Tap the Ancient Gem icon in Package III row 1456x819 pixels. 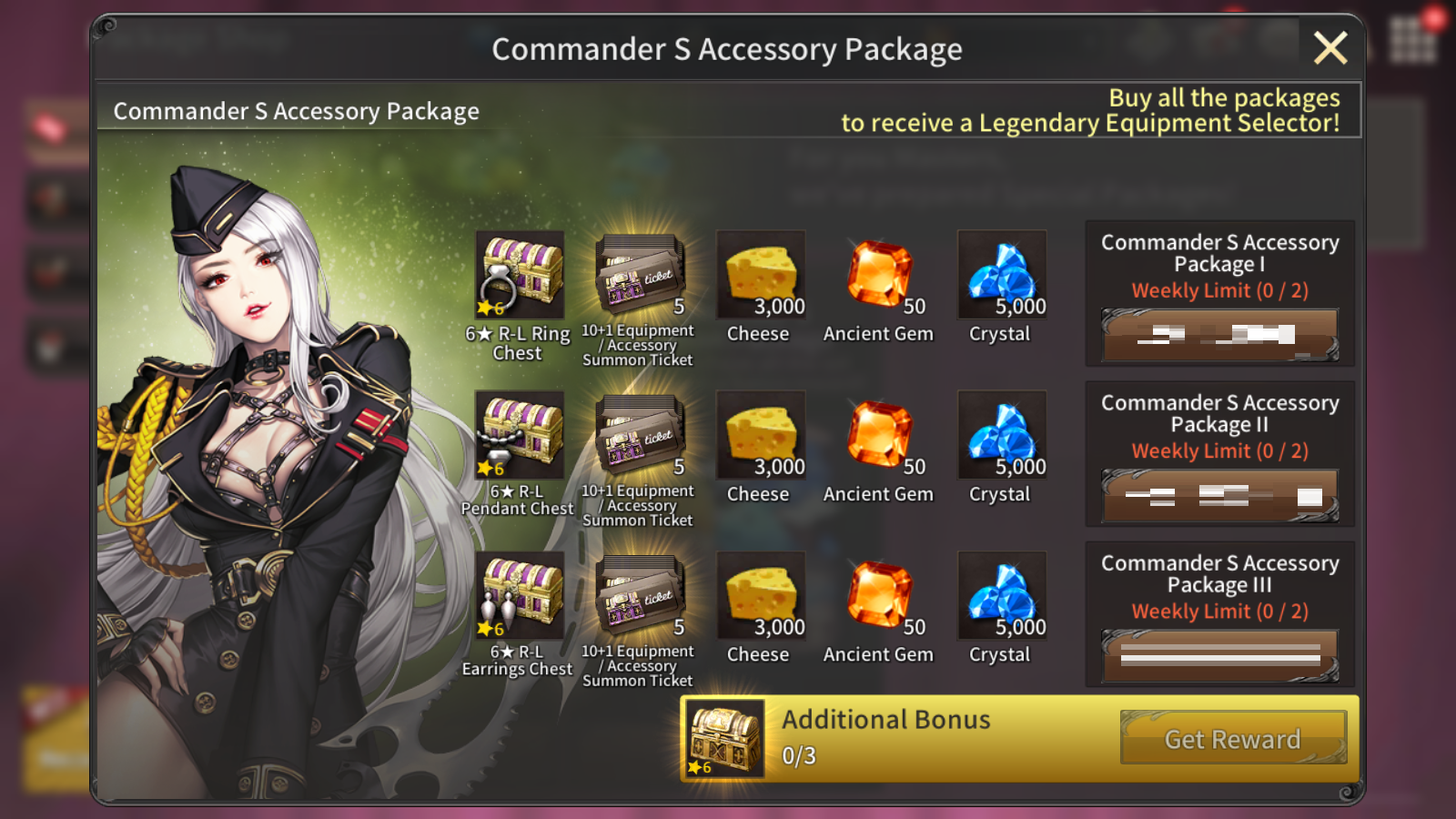[x=881, y=595]
